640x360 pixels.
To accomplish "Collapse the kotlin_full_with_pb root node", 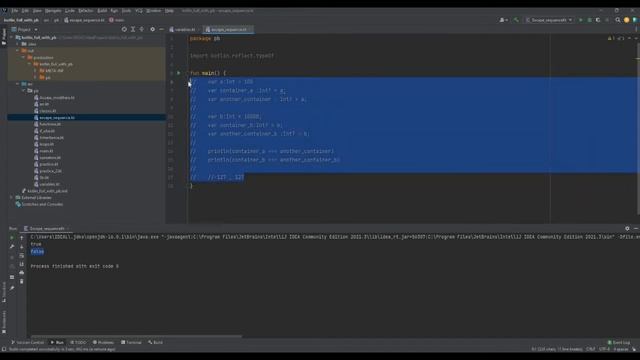I will coord(12,38).
